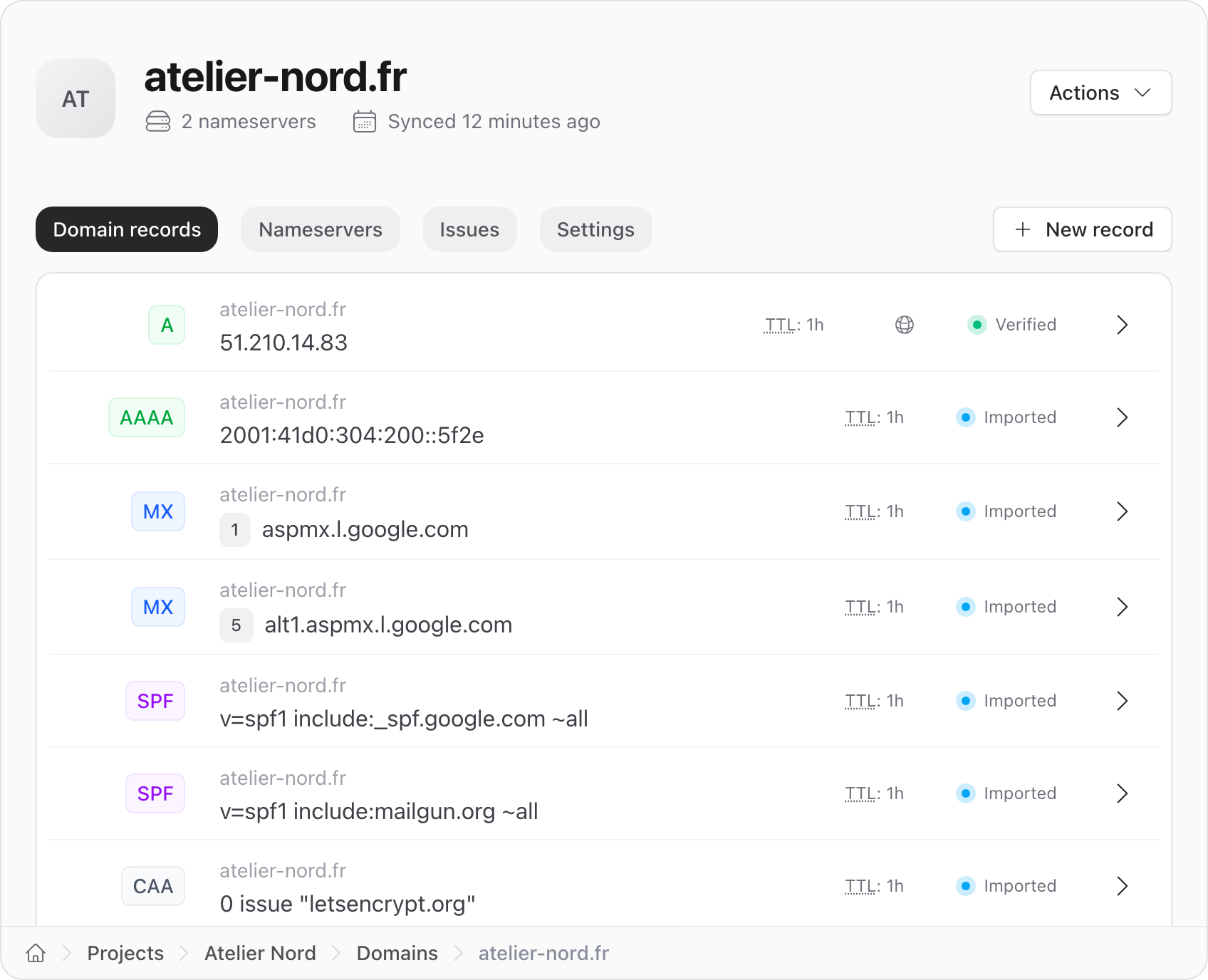This screenshot has width=1208, height=980.
Task: Expand the letsencrypt CAA record chevron
Action: point(1123,886)
